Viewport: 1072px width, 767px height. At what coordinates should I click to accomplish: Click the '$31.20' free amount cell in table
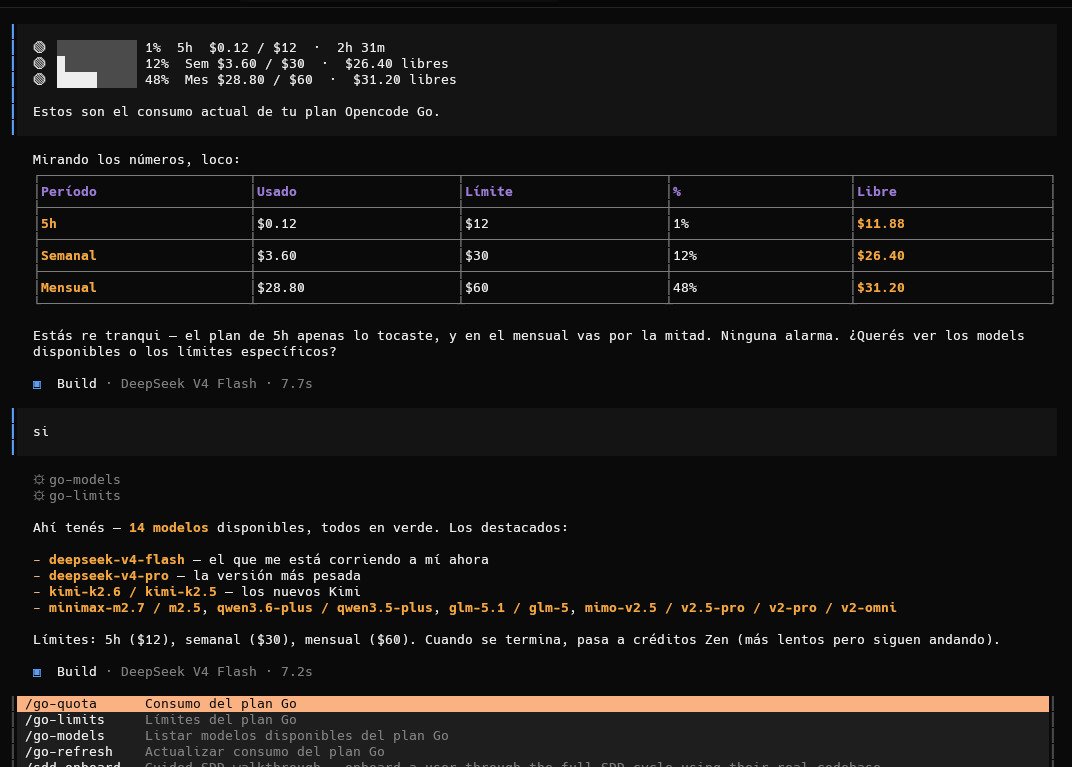click(881, 288)
